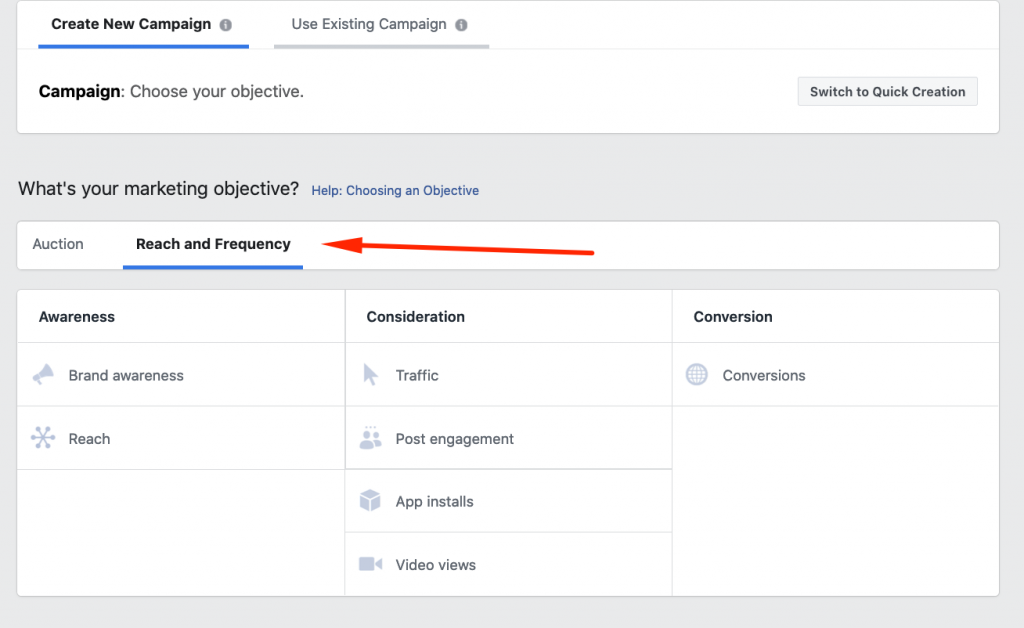
Task: Choose the Reach objective label
Action: [89, 439]
